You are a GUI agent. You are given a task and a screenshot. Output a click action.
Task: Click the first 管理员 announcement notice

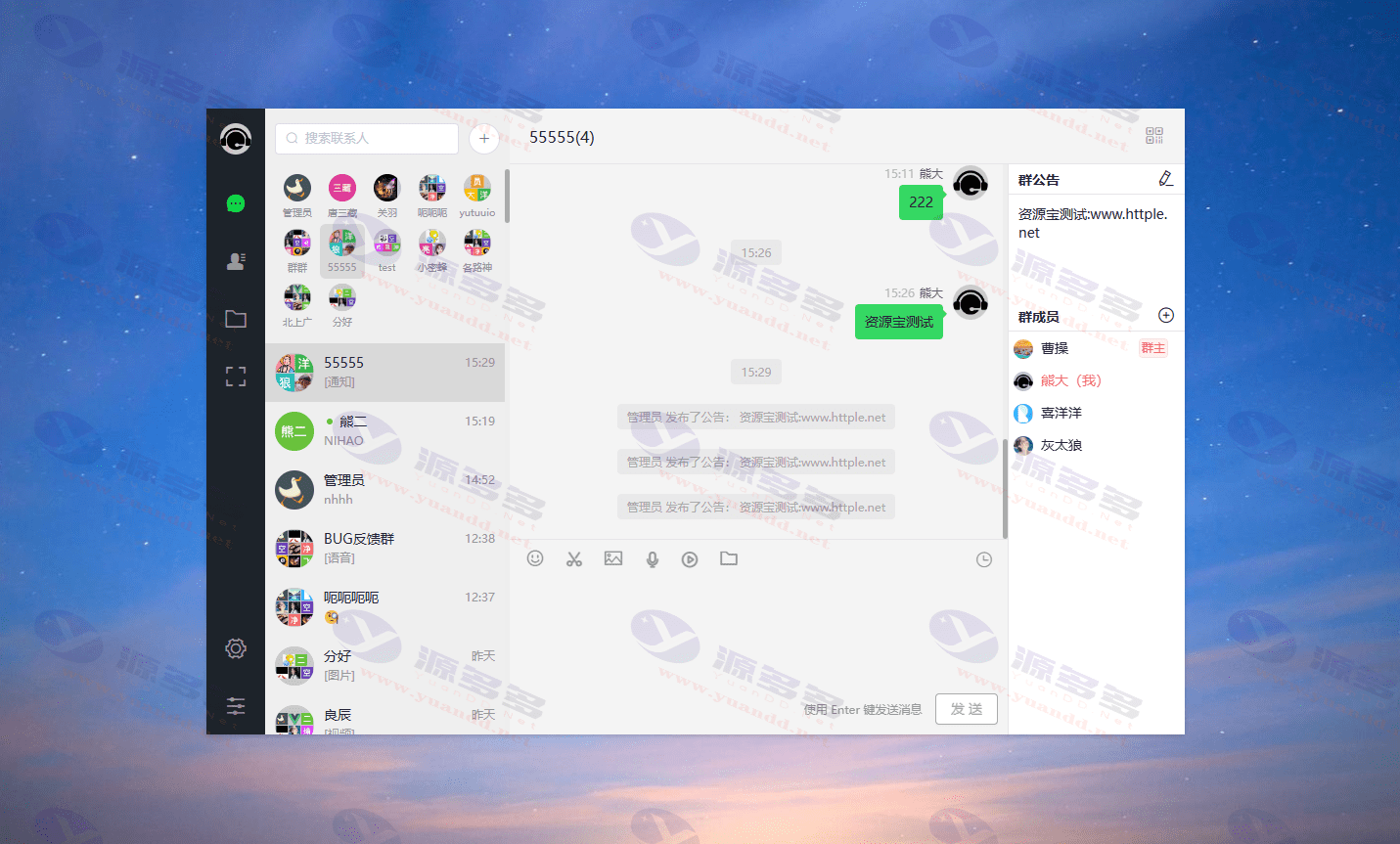(x=756, y=418)
